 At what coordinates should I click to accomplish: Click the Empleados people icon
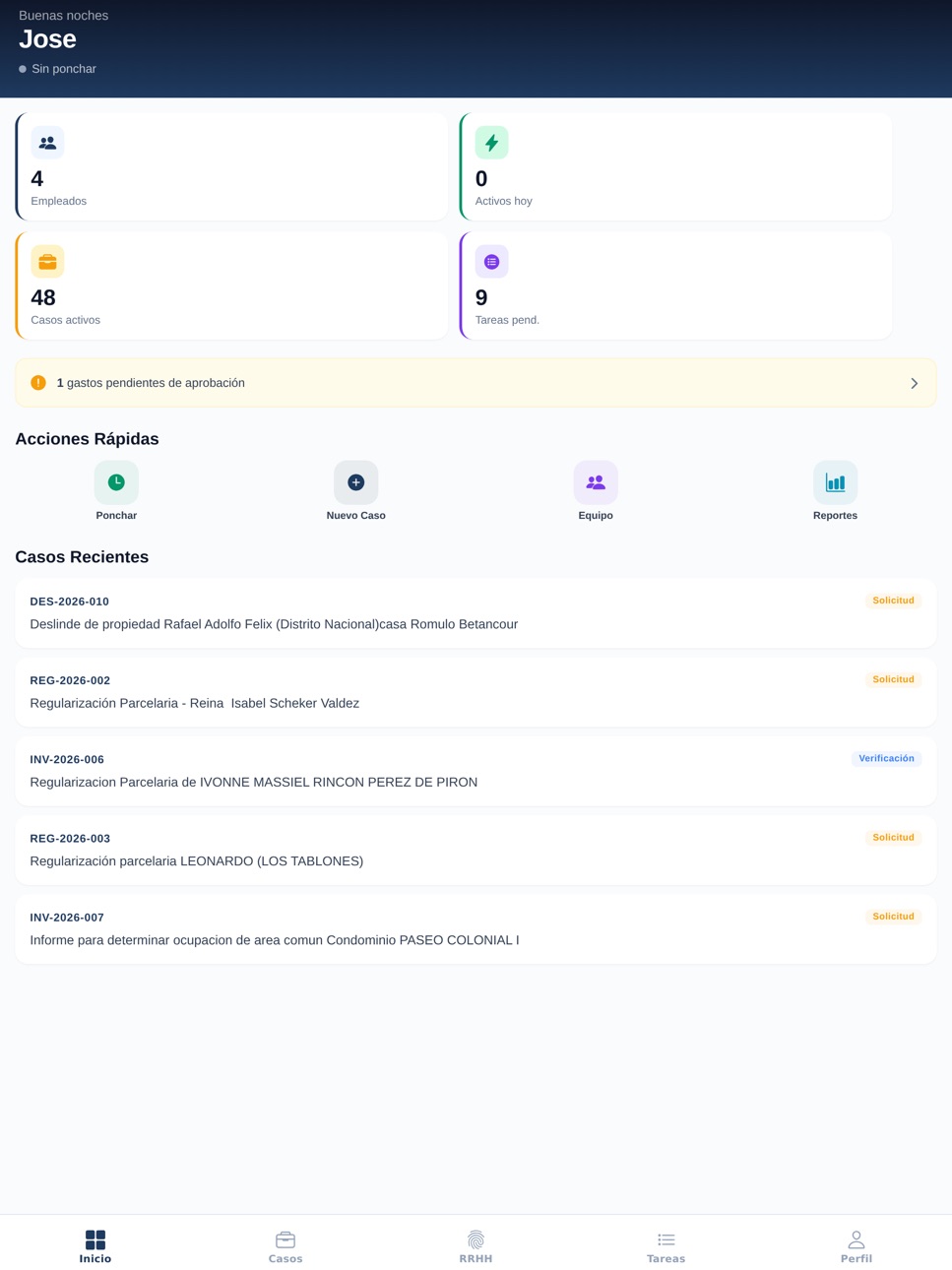click(x=47, y=143)
